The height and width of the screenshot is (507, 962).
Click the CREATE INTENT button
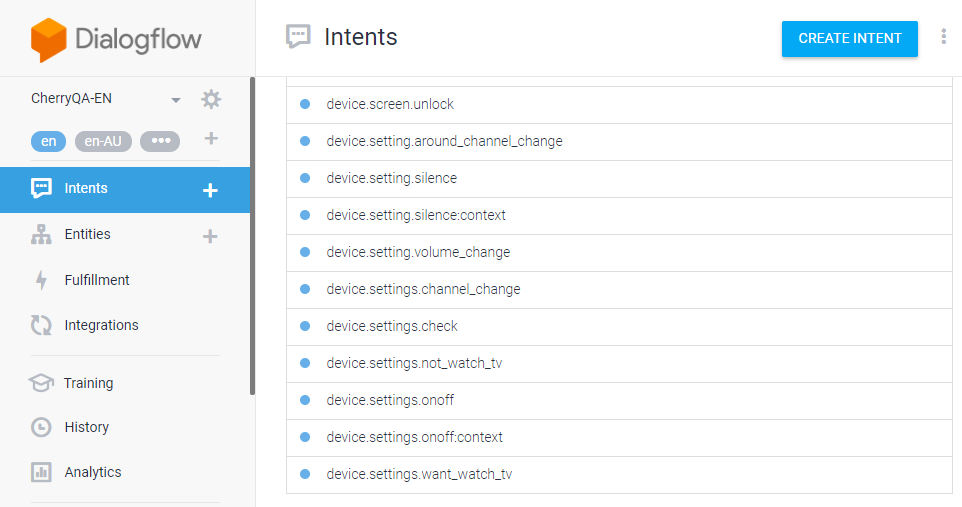coord(850,39)
